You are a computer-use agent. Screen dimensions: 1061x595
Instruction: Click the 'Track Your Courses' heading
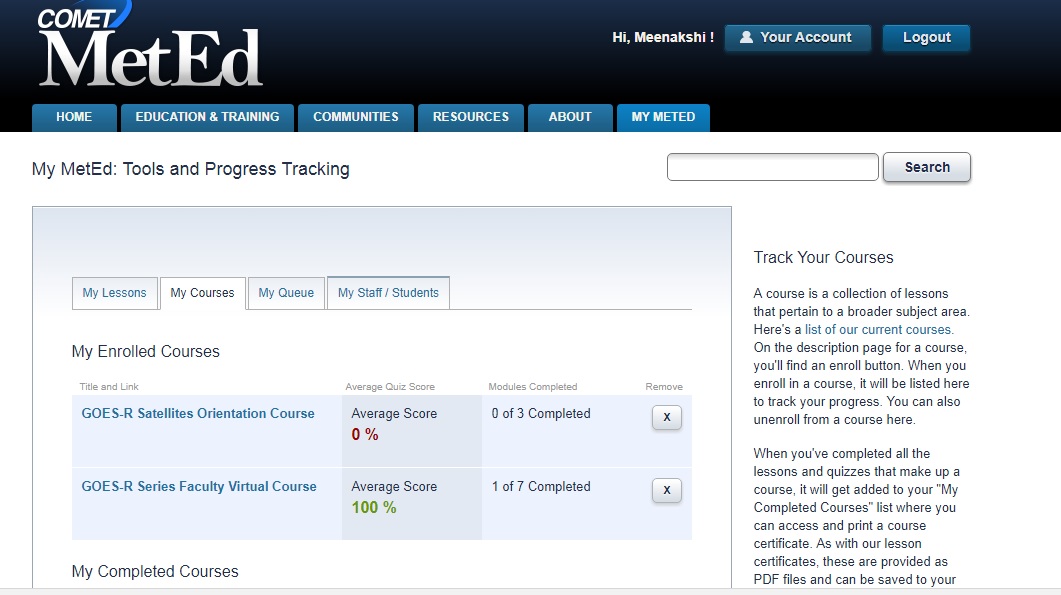823,257
